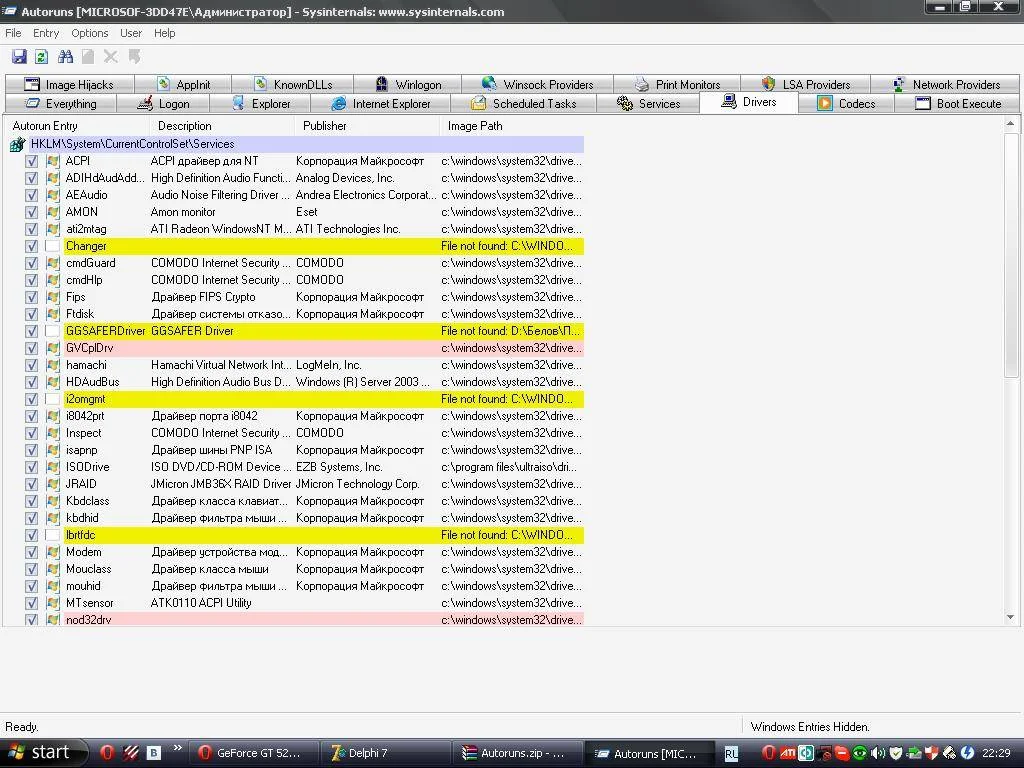
Task: Click the Jump To toolbar icon
Action: 135,57
